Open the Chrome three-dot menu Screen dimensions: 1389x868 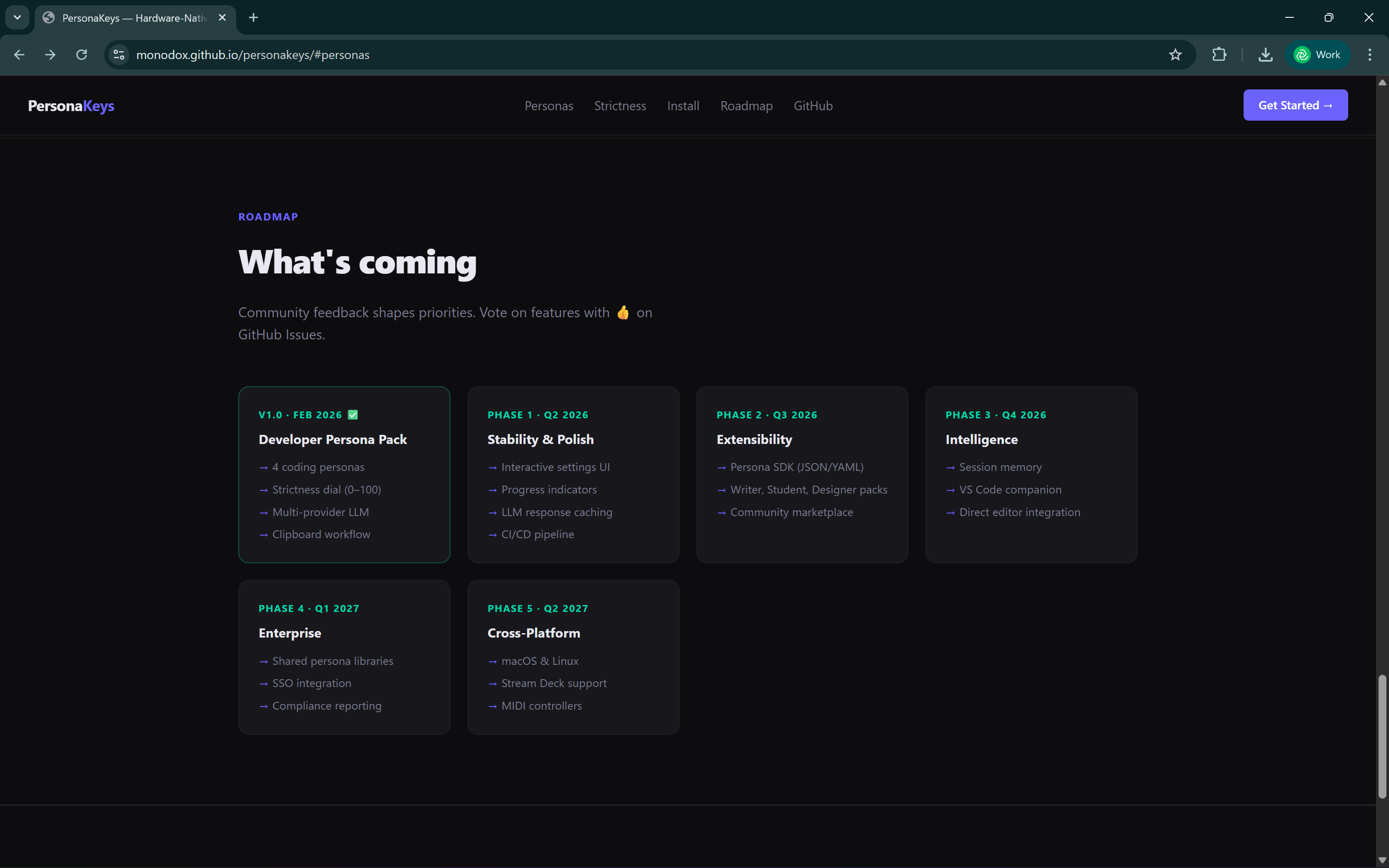[x=1369, y=55]
